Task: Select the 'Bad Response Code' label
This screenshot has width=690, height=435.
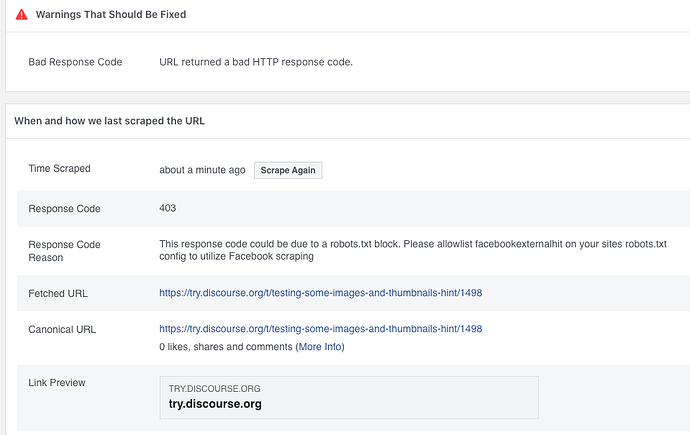Action: (x=75, y=62)
